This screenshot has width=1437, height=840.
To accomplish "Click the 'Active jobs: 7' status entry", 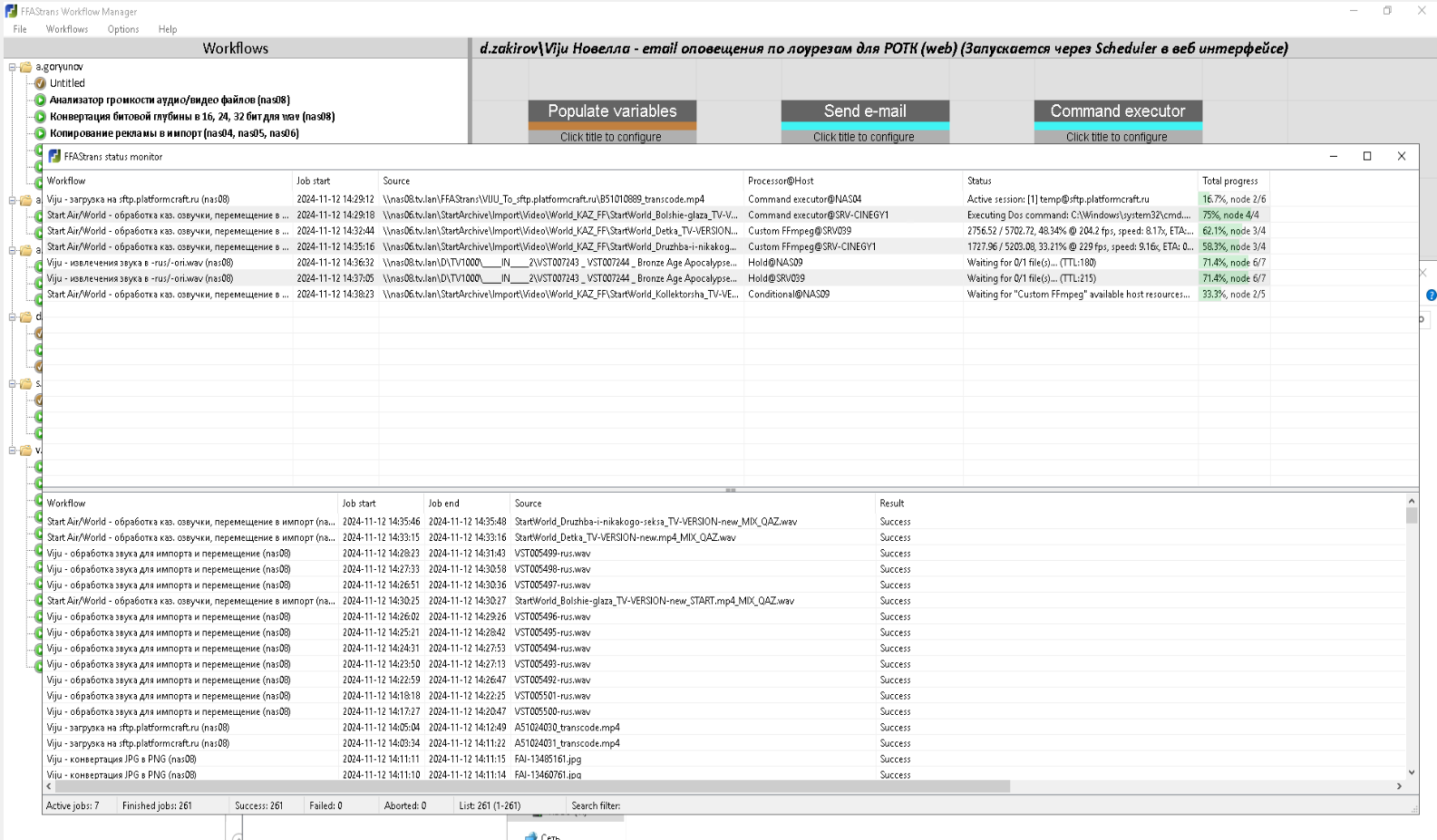I will (73, 806).
